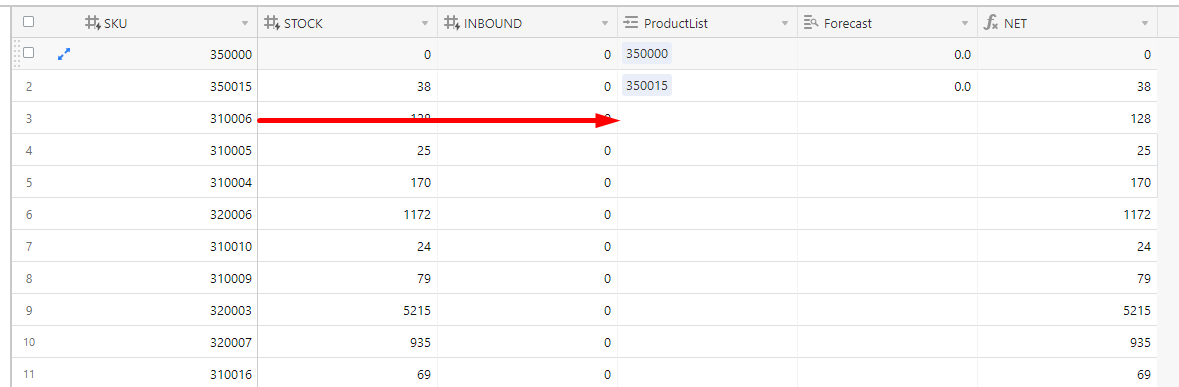Select STOCK cell with value 1172

[347, 214]
